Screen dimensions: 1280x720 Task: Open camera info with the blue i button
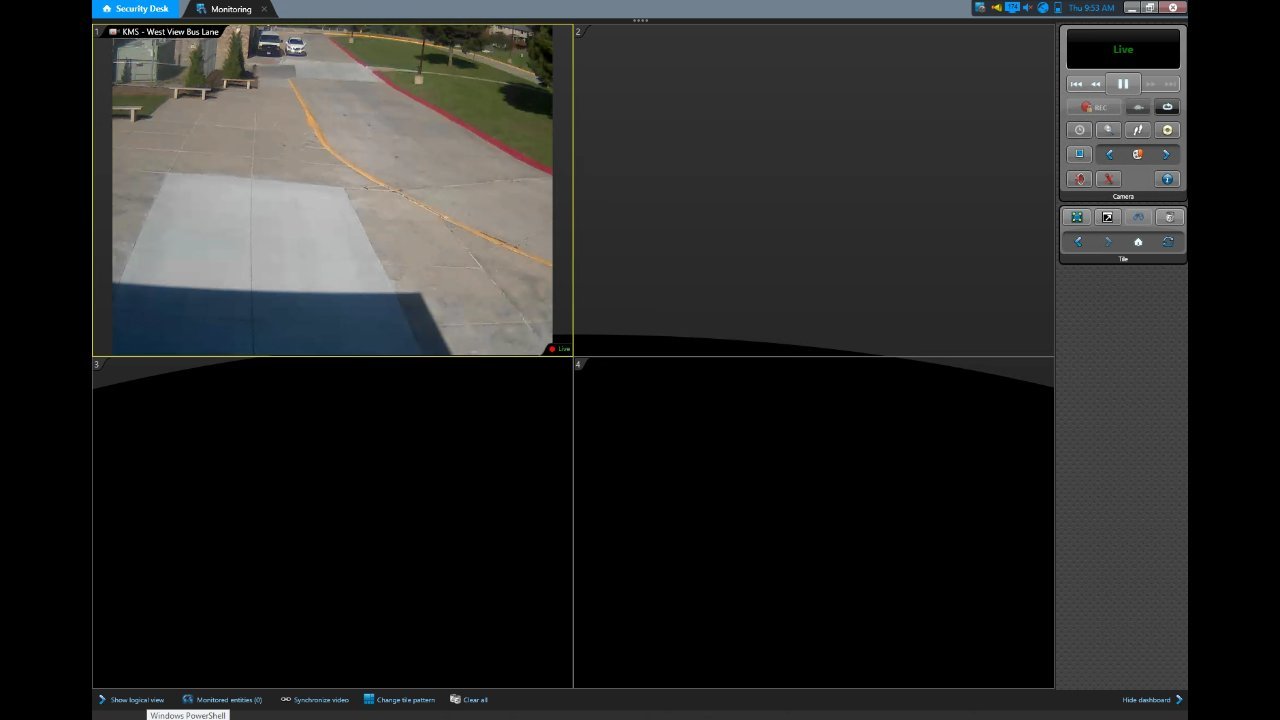point(1167,179)
